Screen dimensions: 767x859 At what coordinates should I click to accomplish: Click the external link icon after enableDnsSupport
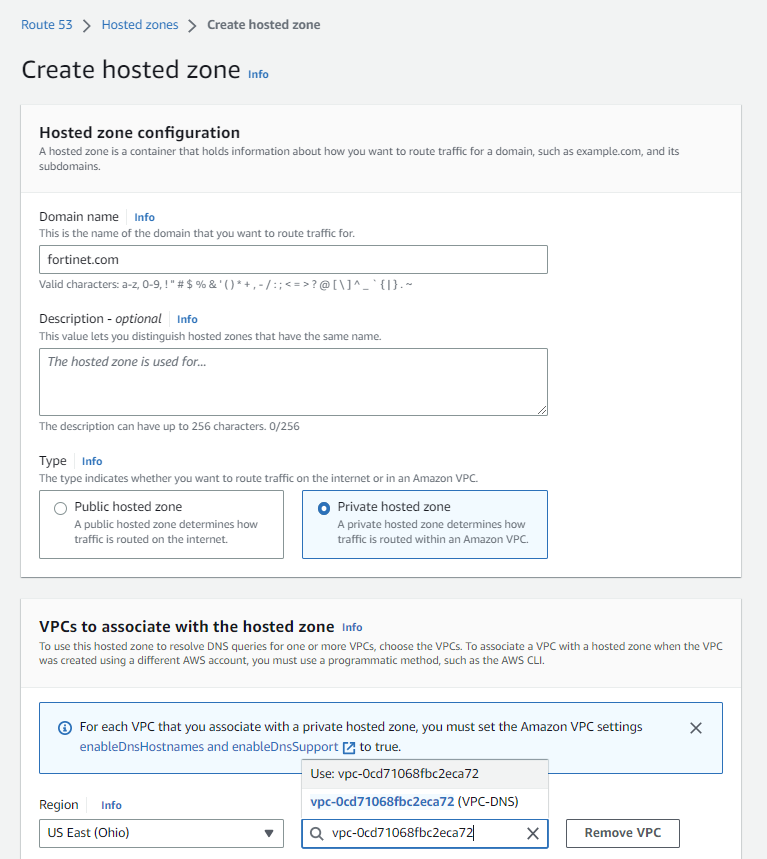tap(349, 747)
